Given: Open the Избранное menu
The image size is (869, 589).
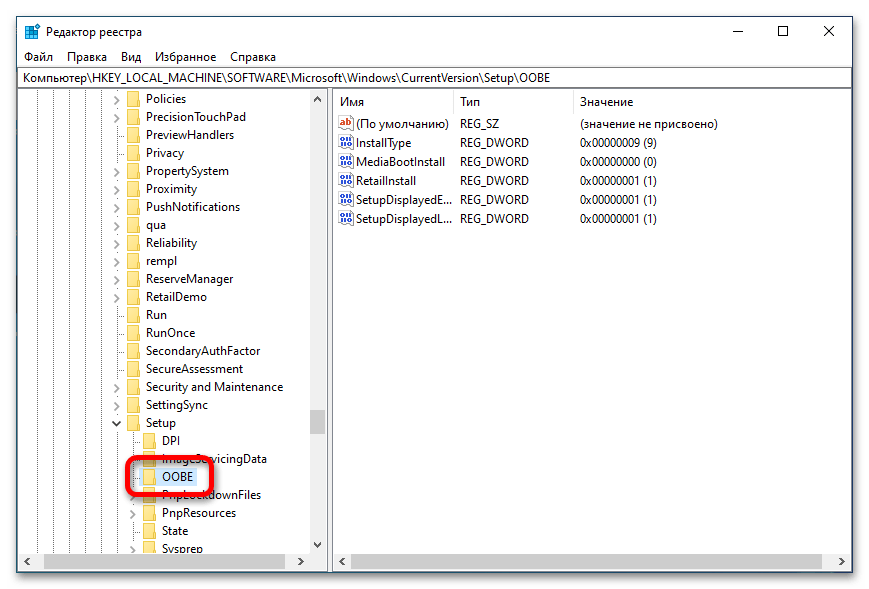Looking at the screenshot, I should [185, 57].
